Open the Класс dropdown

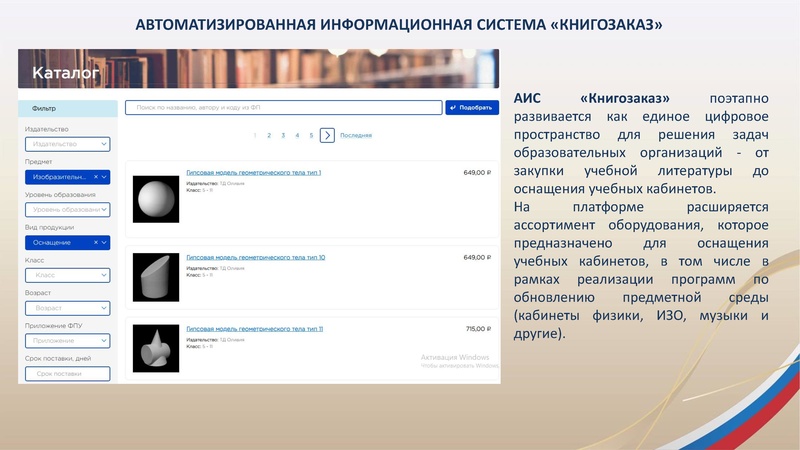67,276
